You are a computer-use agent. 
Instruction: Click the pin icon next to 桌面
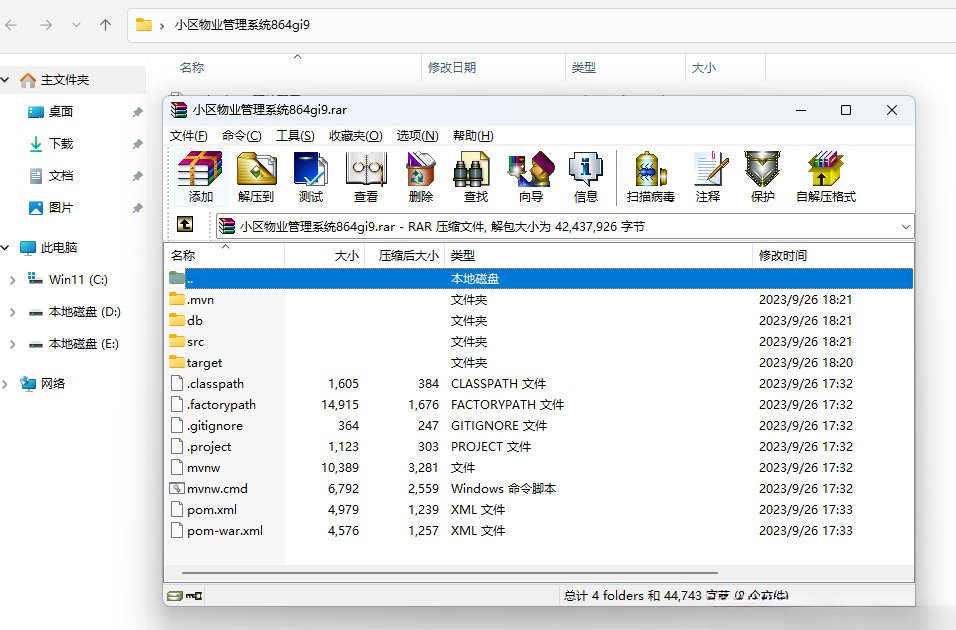(x=137, y=112)
